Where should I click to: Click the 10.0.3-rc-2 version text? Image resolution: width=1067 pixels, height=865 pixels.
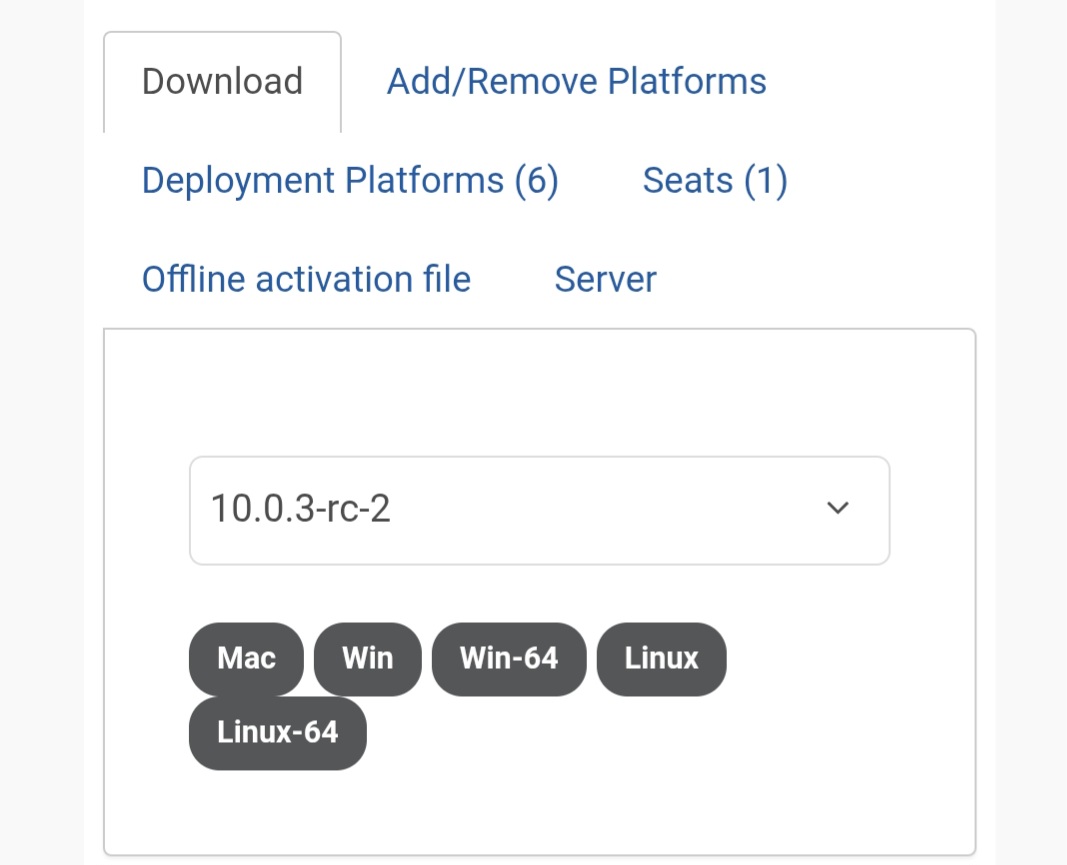[300, 510]
